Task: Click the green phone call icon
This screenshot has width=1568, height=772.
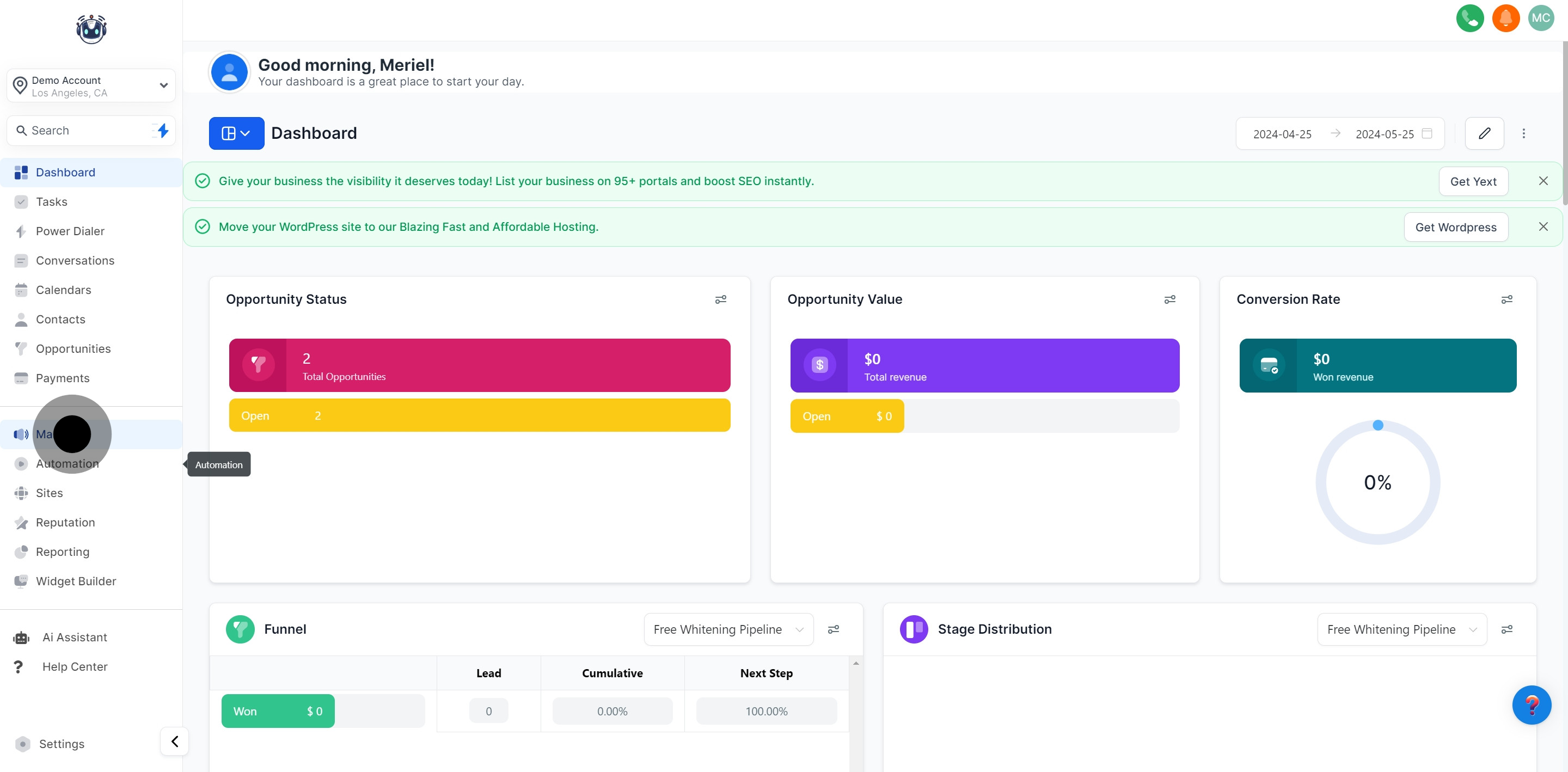Action: pos(1469,19)
